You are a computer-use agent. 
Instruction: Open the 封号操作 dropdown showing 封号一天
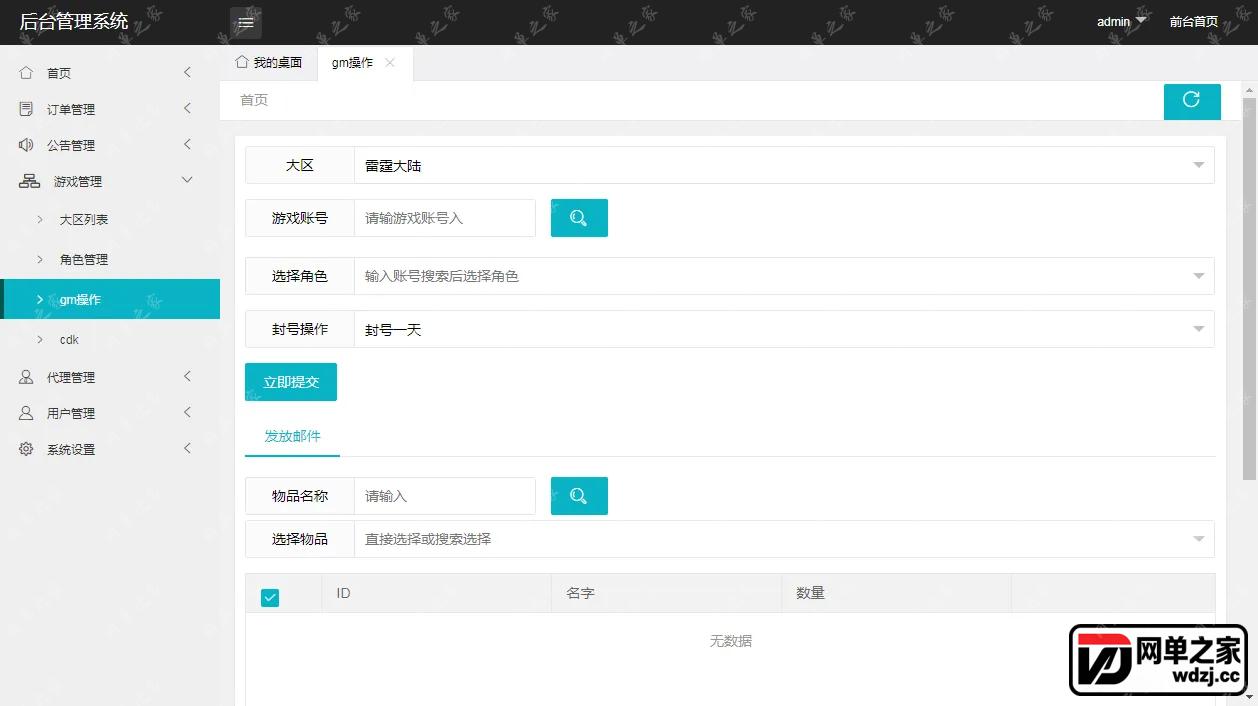(784, 329)
